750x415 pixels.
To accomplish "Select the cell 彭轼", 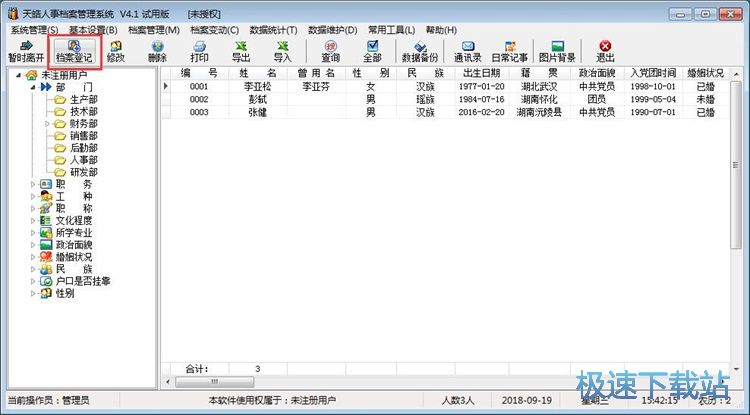I will click(x=258, y=99).
